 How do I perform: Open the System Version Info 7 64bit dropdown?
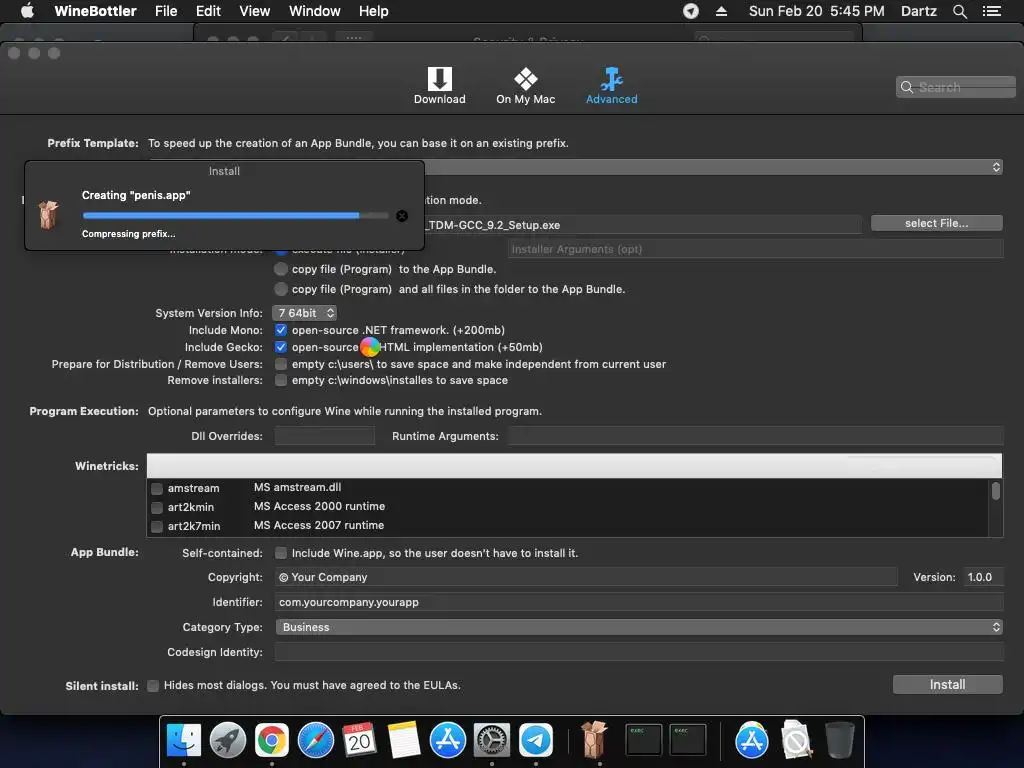pyautogui.click(x=304, y=313)
